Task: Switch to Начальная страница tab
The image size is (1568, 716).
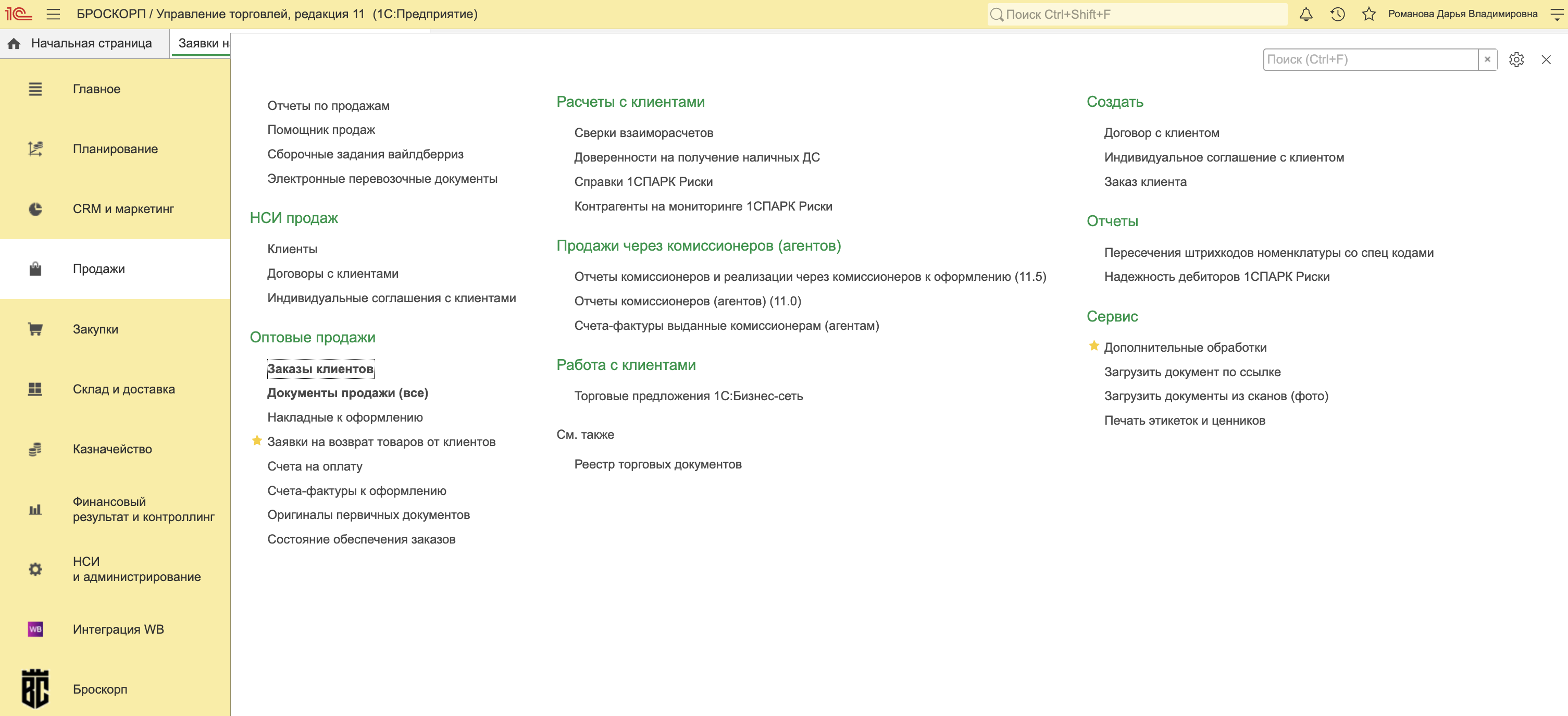Action: (84, 43)
